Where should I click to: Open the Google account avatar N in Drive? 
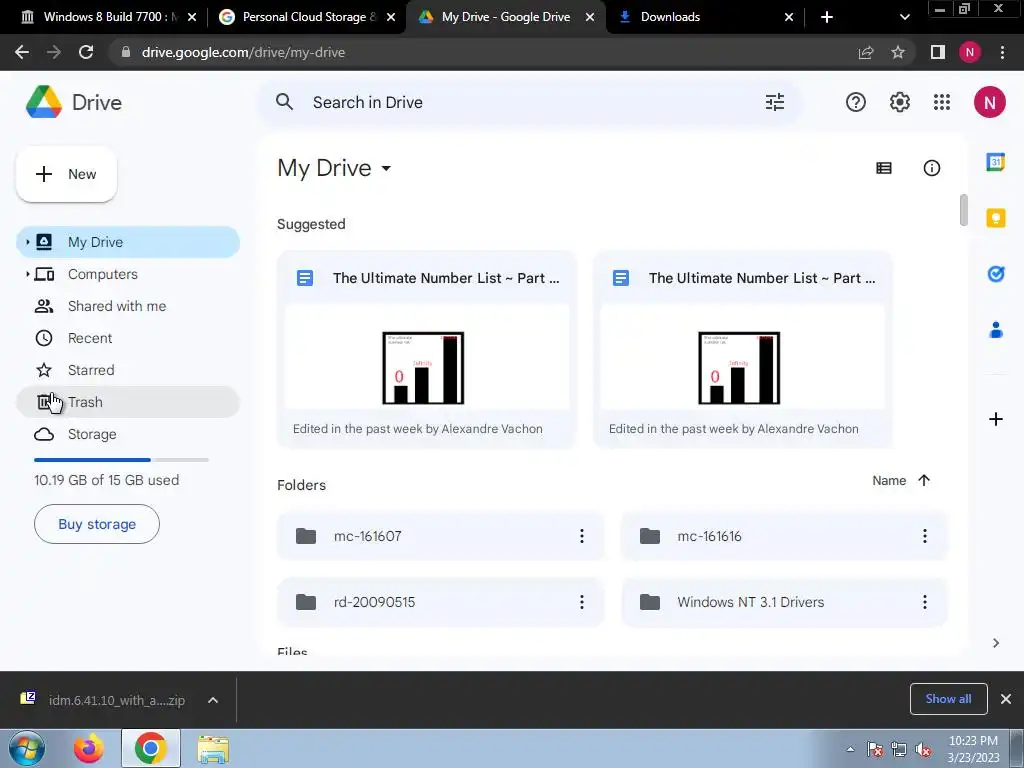989,102
